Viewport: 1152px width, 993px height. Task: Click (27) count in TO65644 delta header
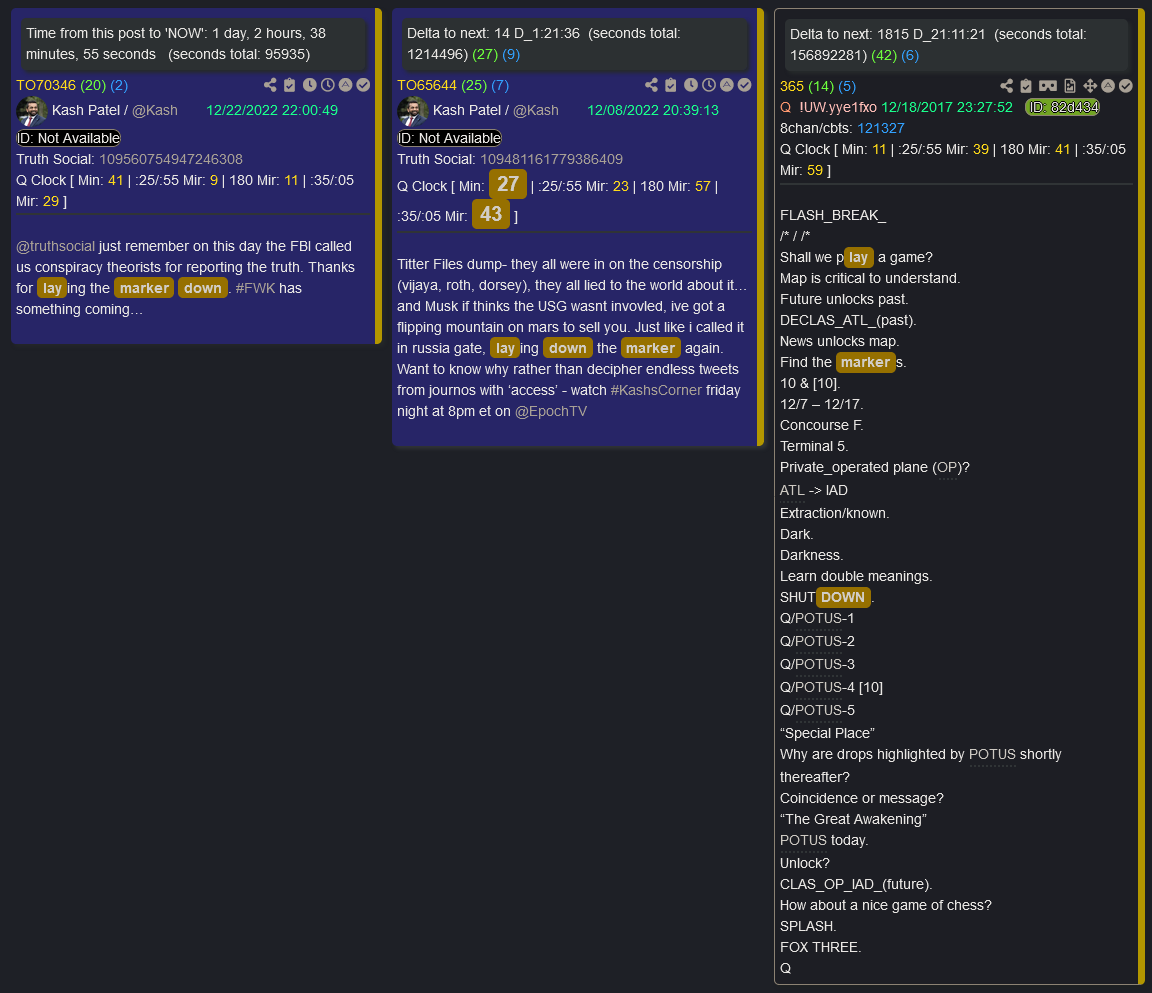click(485, 54)
